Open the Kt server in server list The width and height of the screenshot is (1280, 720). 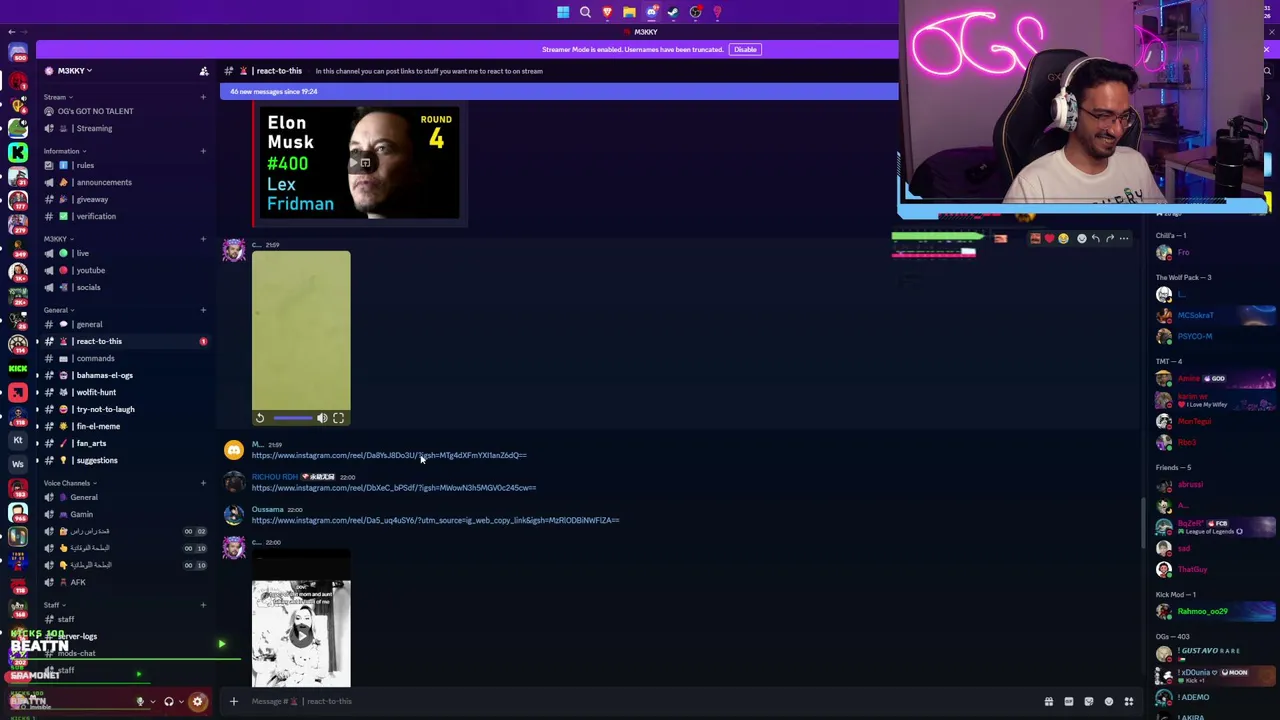tap(18, 440)
